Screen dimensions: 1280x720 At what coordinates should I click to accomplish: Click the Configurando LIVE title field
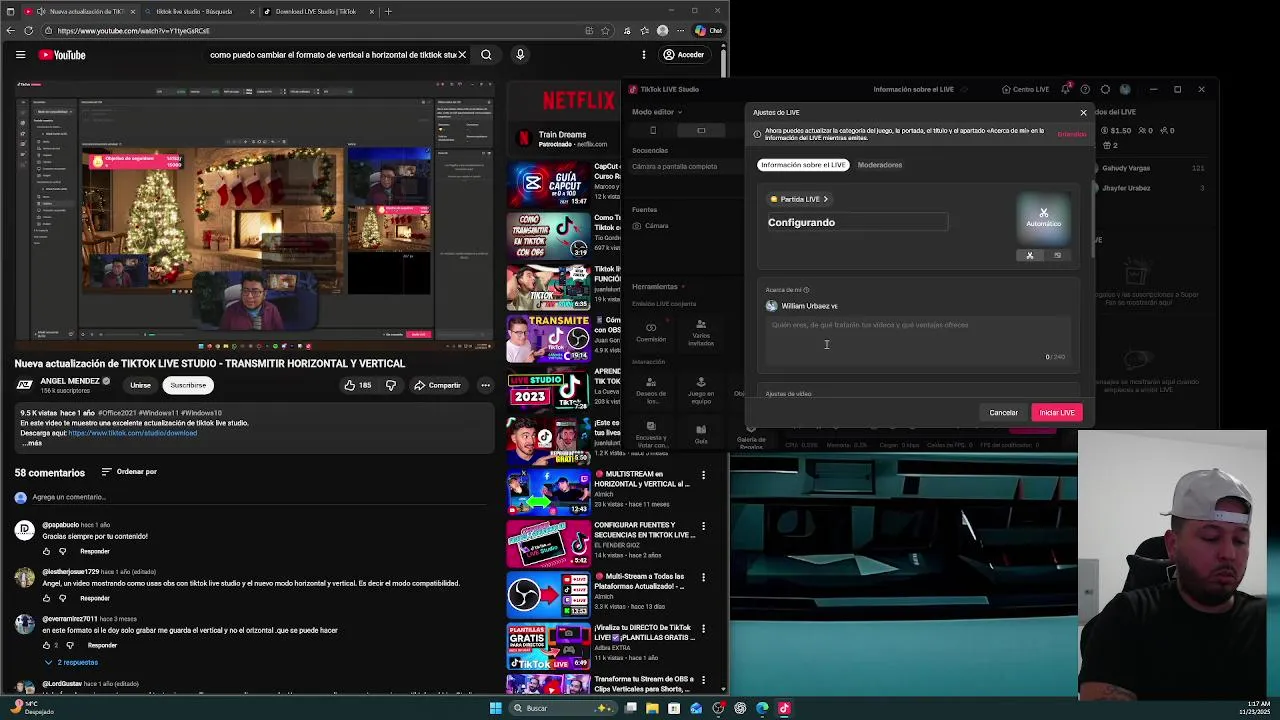(857, 223)
